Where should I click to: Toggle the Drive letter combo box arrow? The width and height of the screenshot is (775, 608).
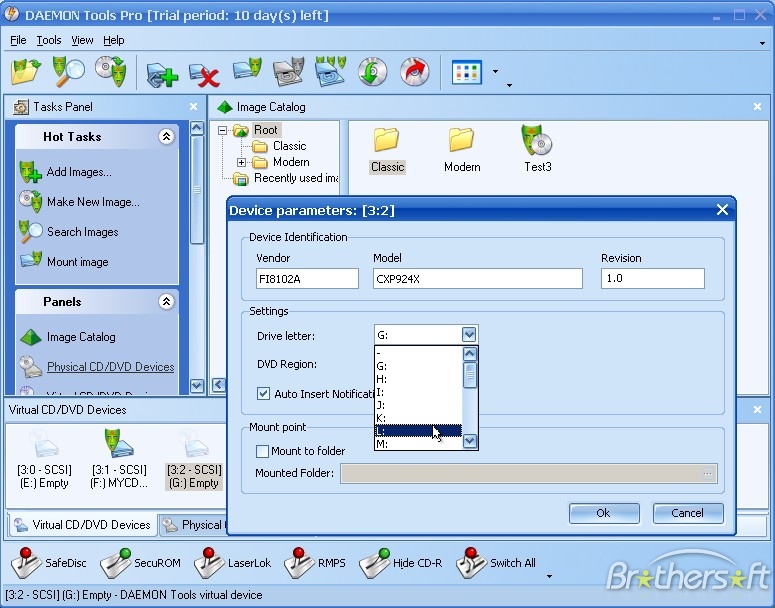[x=469, y=335]
